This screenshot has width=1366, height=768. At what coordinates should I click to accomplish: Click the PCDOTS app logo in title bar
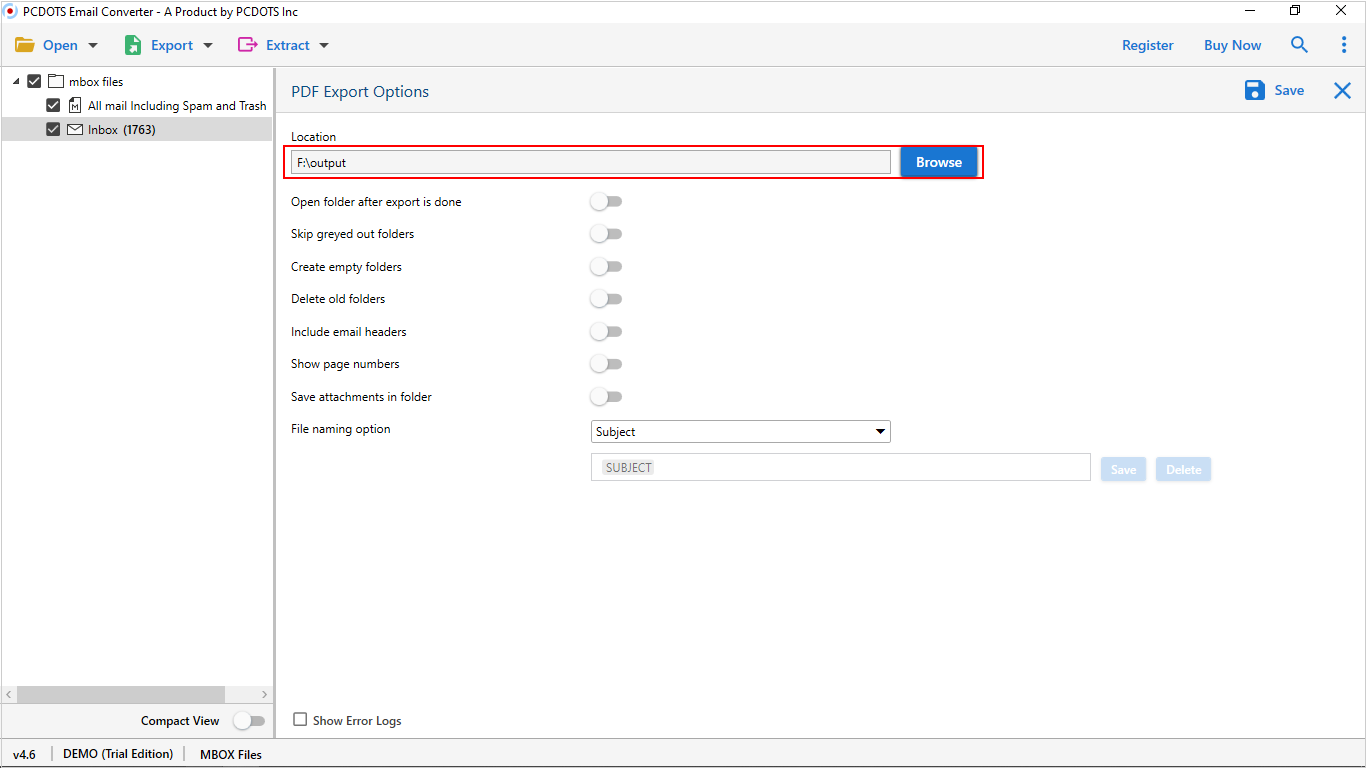11,11
